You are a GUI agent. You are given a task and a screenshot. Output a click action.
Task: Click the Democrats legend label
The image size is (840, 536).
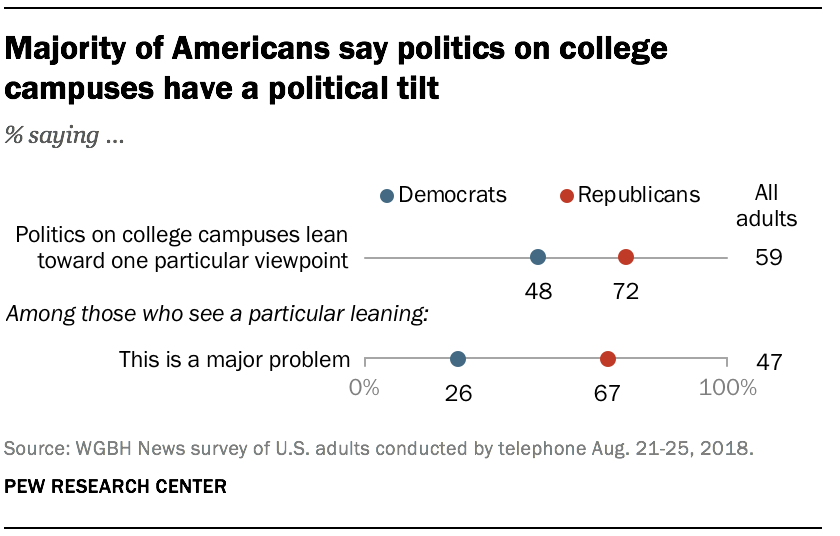(452, 195)
